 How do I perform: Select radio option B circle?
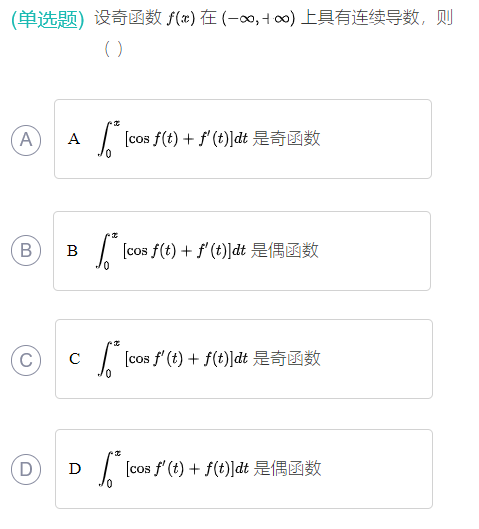(26, 250)
